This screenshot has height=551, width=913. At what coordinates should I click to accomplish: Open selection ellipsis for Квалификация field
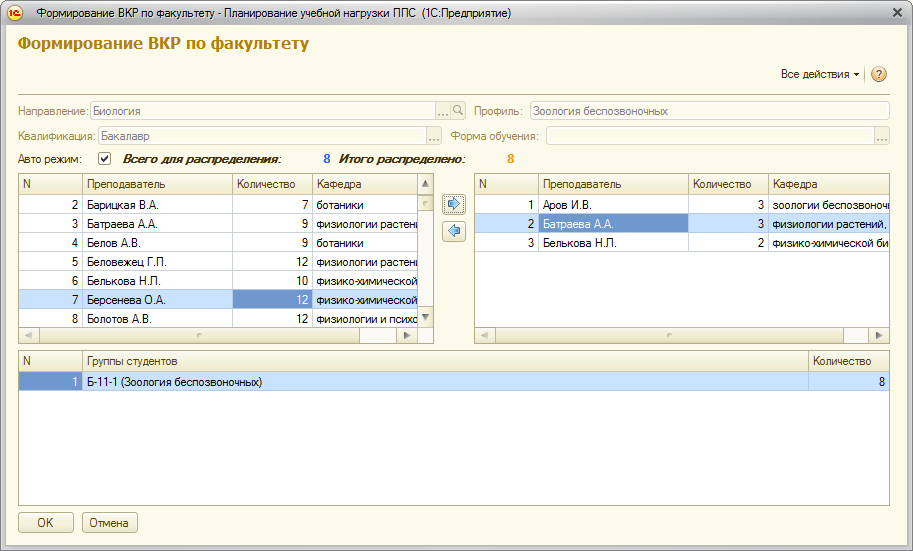tap(434, 136)
